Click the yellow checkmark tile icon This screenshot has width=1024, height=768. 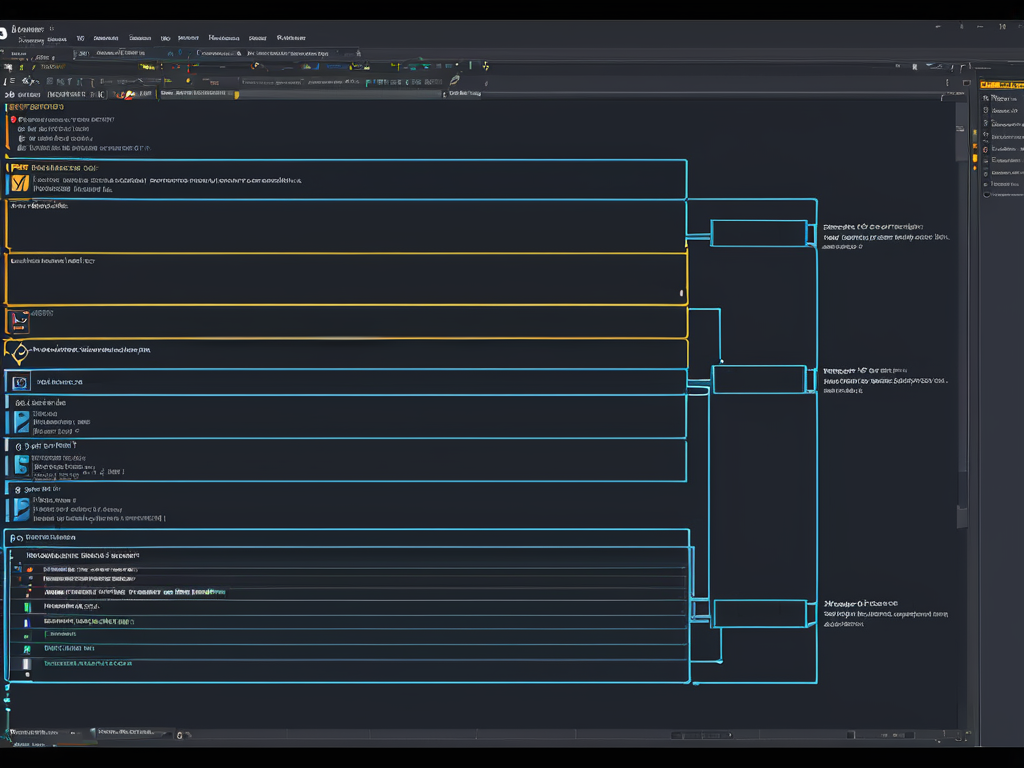tap(20, 184)
